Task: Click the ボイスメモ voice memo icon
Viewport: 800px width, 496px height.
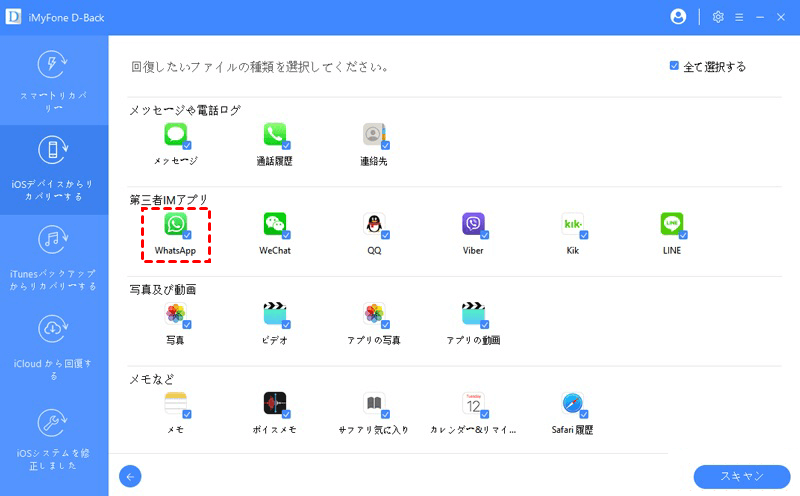Action: click(274, 403)
